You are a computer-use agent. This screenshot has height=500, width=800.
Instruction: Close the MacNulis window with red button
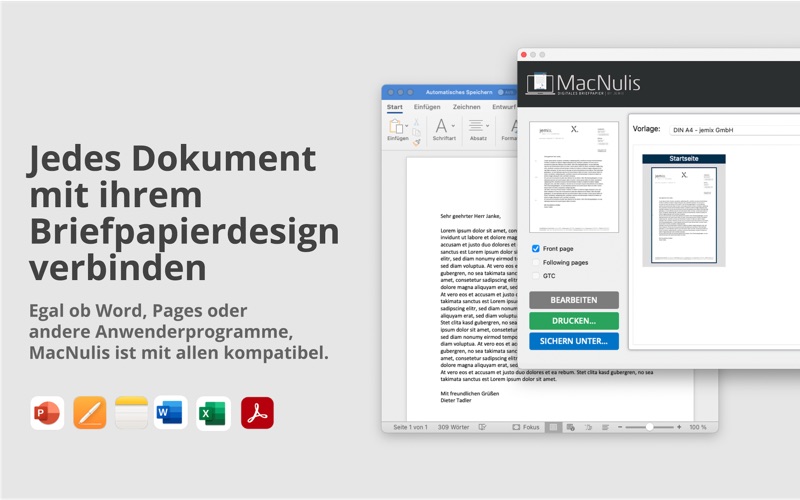[524, 55]
